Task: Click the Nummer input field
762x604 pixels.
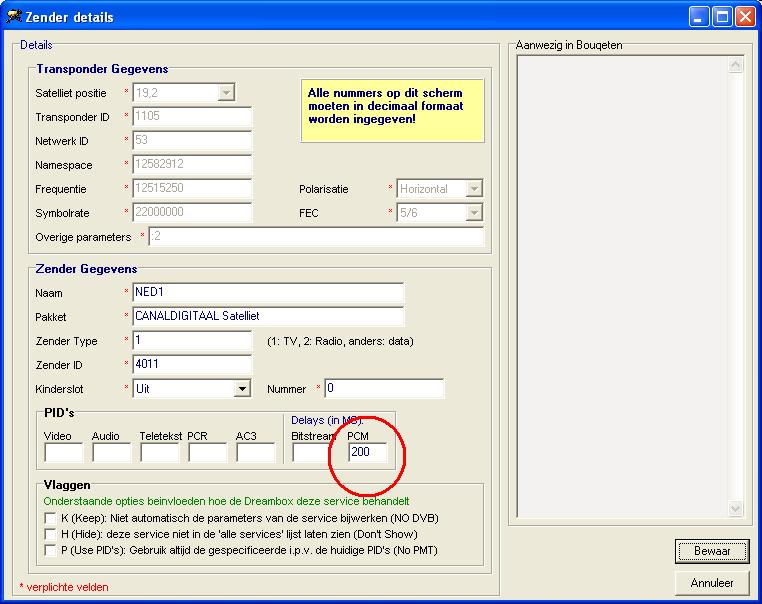Action: pyautogui.click(x=384, y=389)
